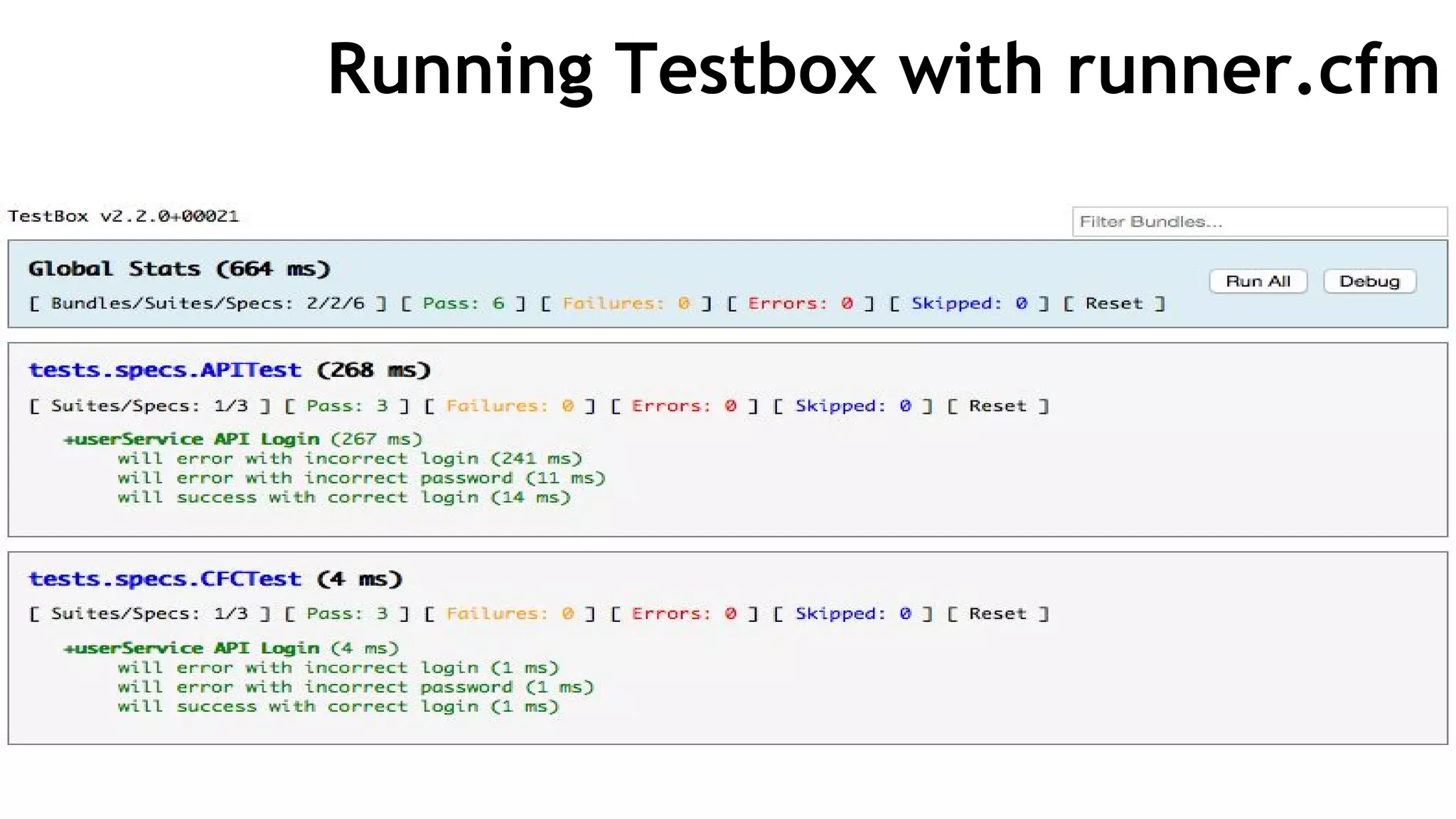
Task: Click Reset in APITest stats row
Action: tap(997, 406)
